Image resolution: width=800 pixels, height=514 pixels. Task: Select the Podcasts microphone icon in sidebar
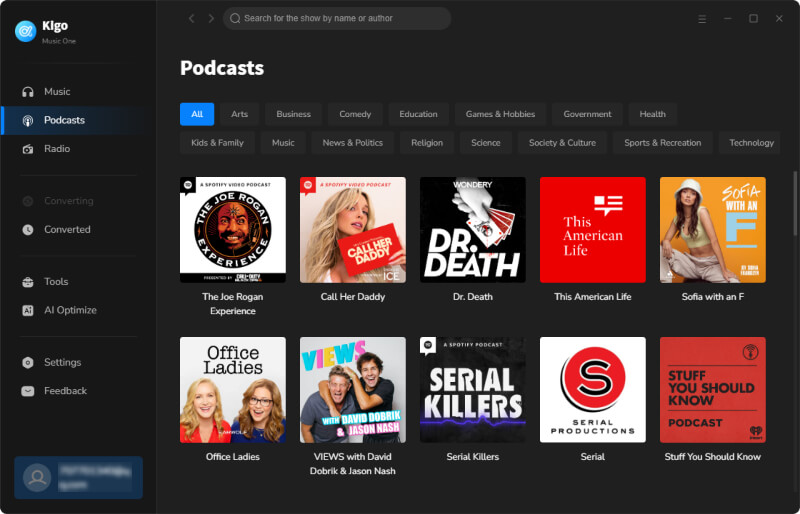(x=28, y=120)
